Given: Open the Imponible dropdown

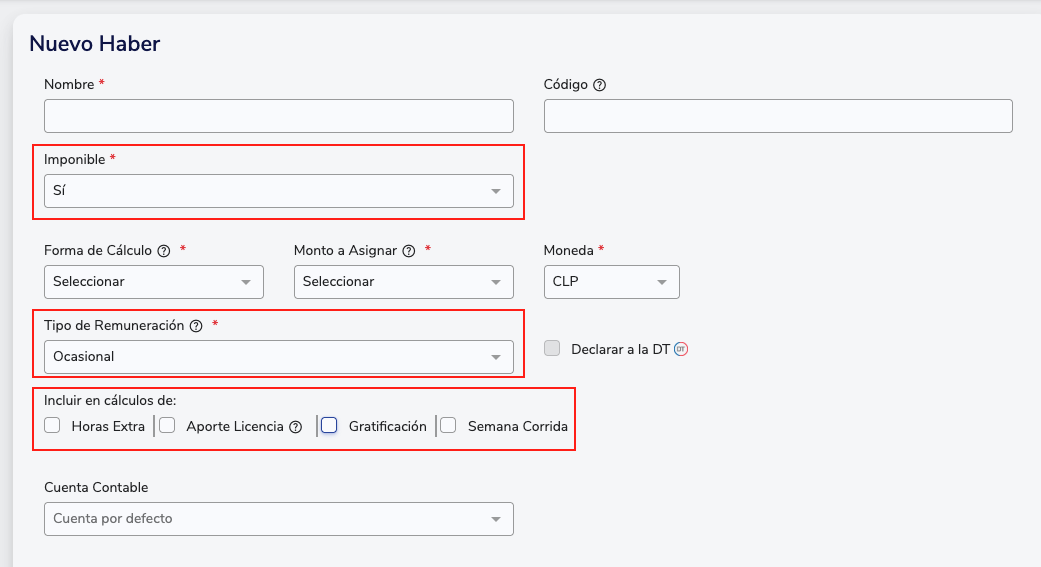Looking at the screenshot, I should (278, 191).
